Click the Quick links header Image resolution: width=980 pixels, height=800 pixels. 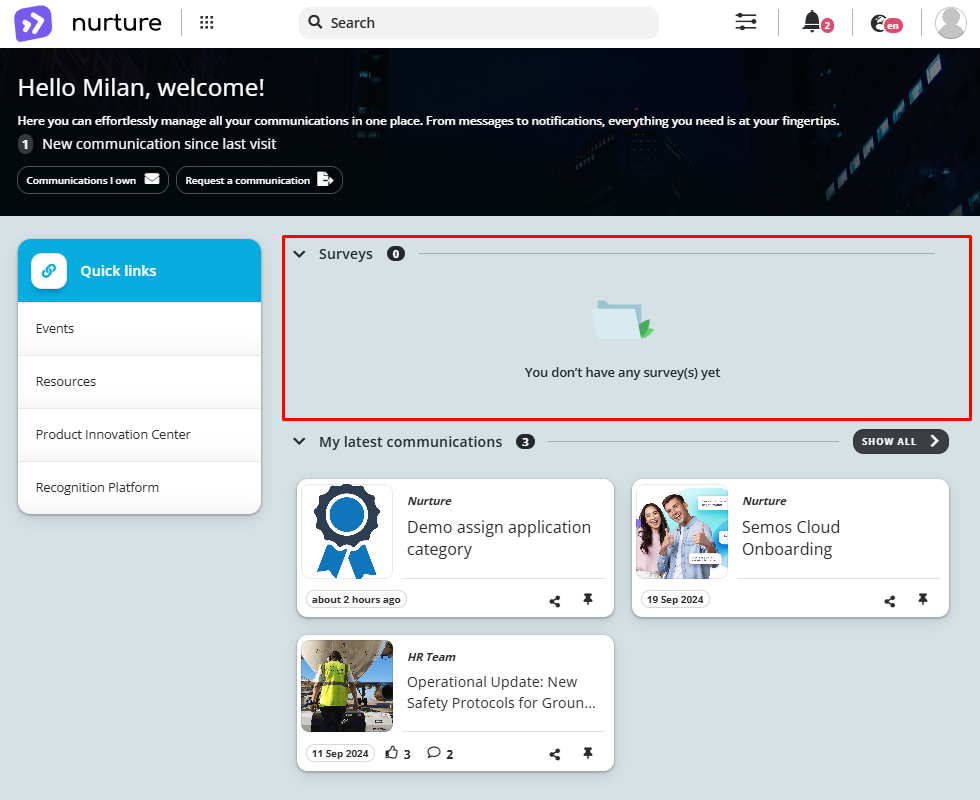pos(139,271)
